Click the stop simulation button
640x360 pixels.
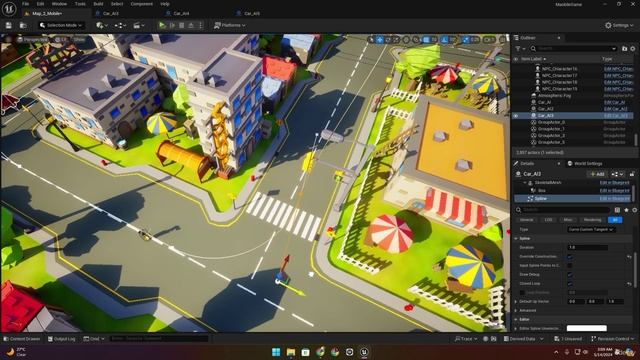click(182, 25)
